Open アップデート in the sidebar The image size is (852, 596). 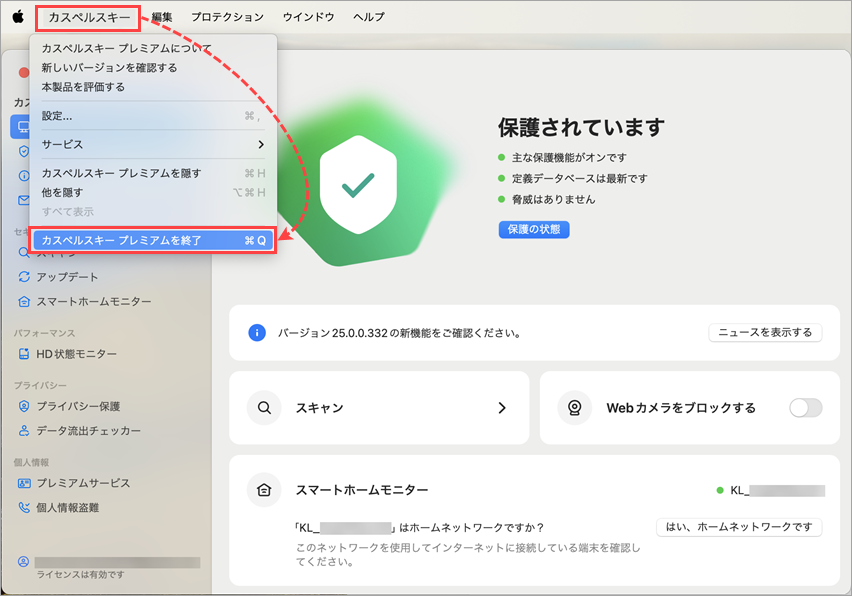(67, 277)
